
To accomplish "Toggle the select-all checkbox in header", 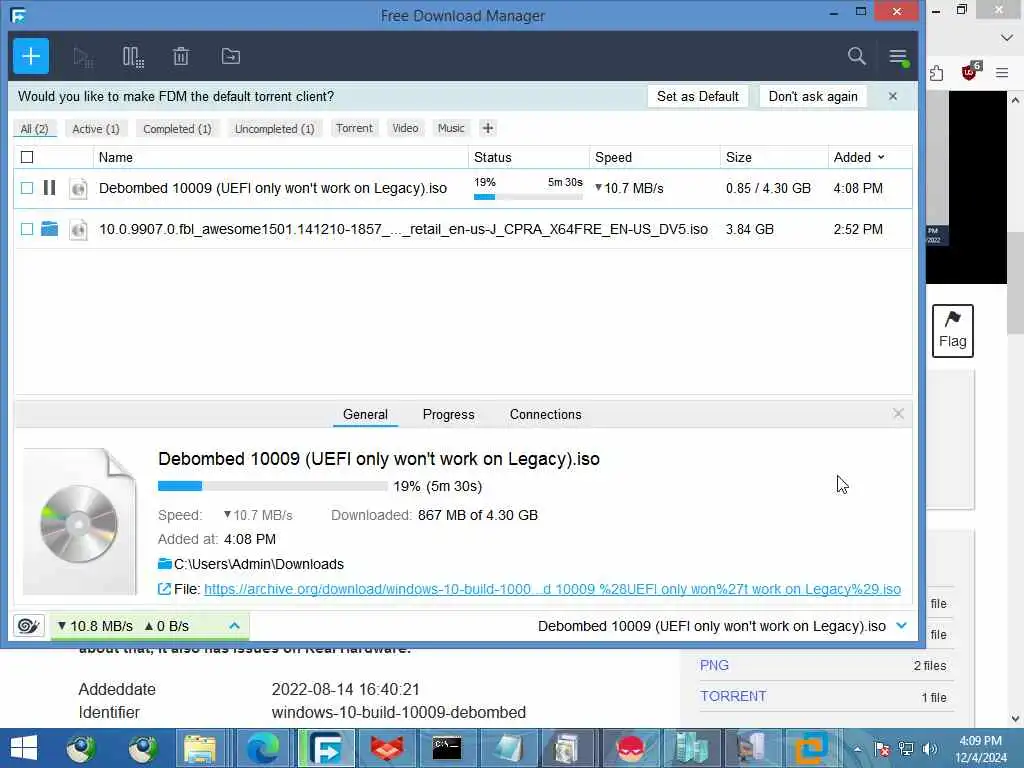I will 27,157.
